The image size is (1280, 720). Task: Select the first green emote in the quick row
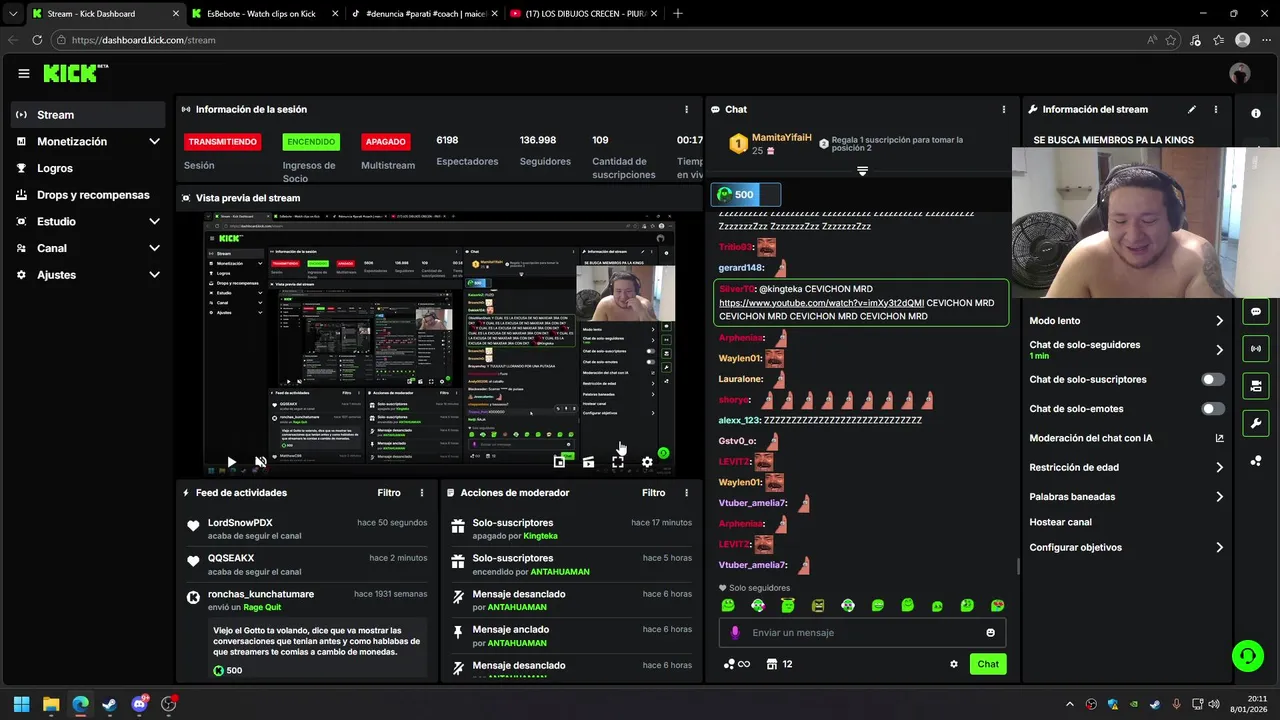pyautogui.click(x=728, y=606)
